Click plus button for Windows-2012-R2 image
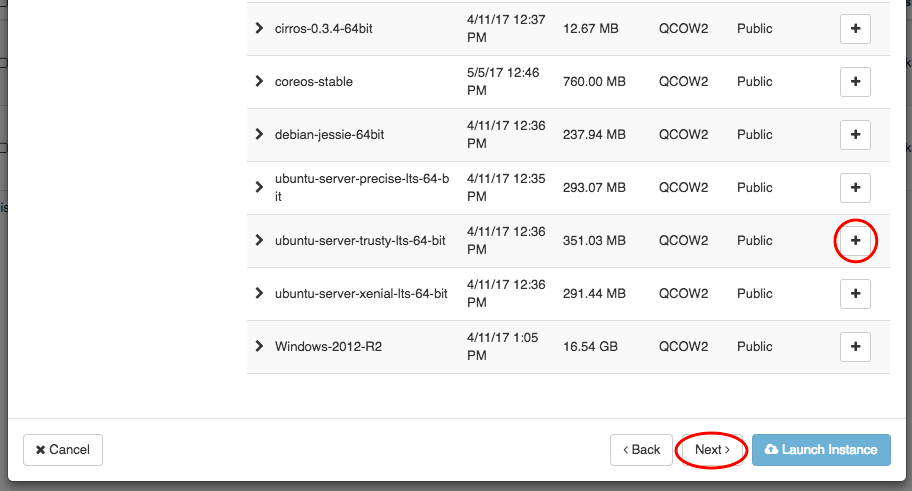 point(855,347)
